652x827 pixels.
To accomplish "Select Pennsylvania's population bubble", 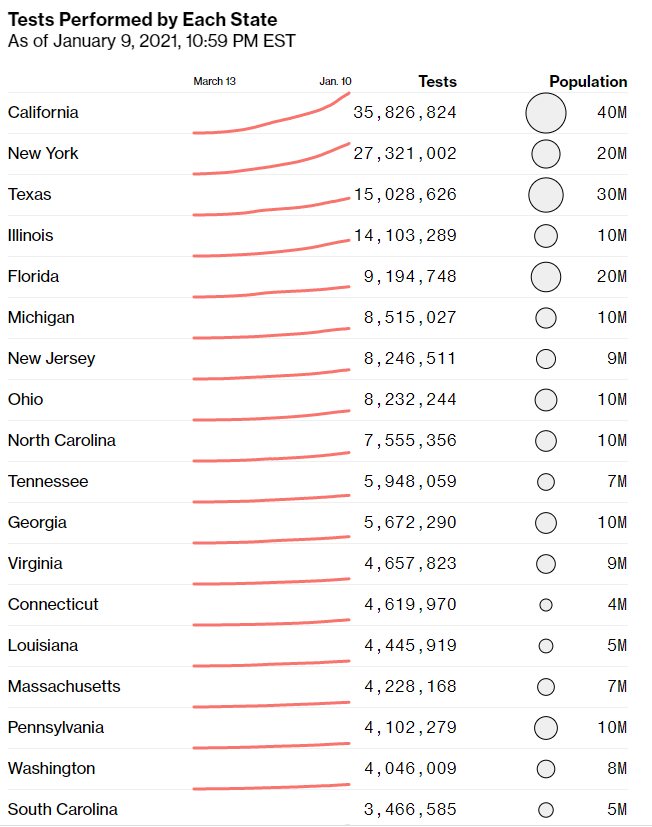I will click(545, 728).
